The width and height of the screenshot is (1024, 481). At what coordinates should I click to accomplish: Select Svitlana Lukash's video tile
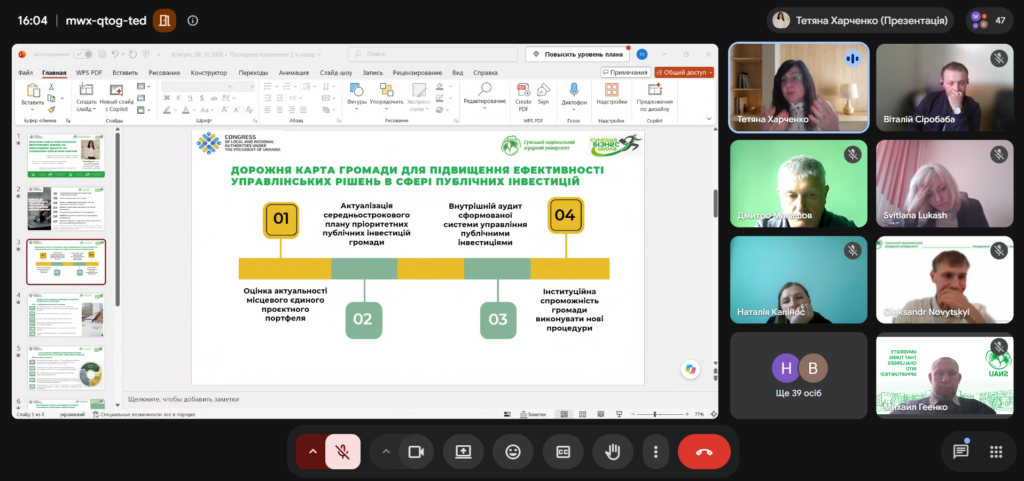pos(944,183)
